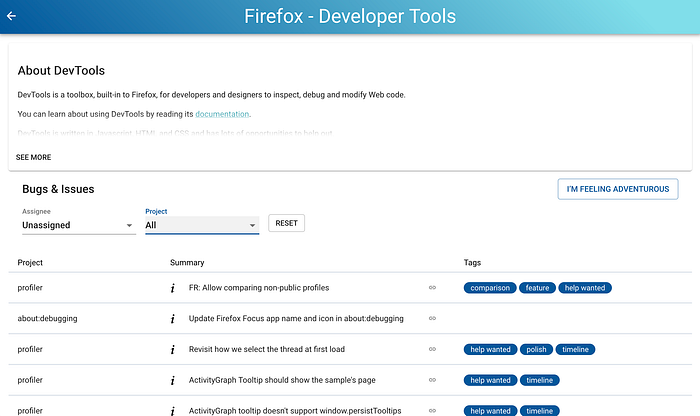Click 'ActivityGraph Tooltip should show' summary

282,380
